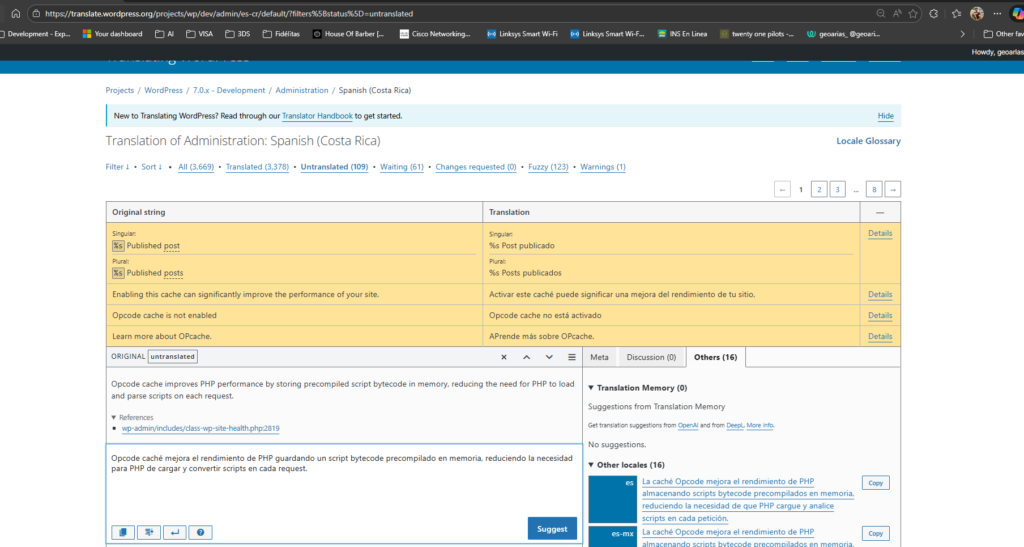1024x547 pixels.
Task: Collapse the Translation Memory section
Action: (591, 387)
